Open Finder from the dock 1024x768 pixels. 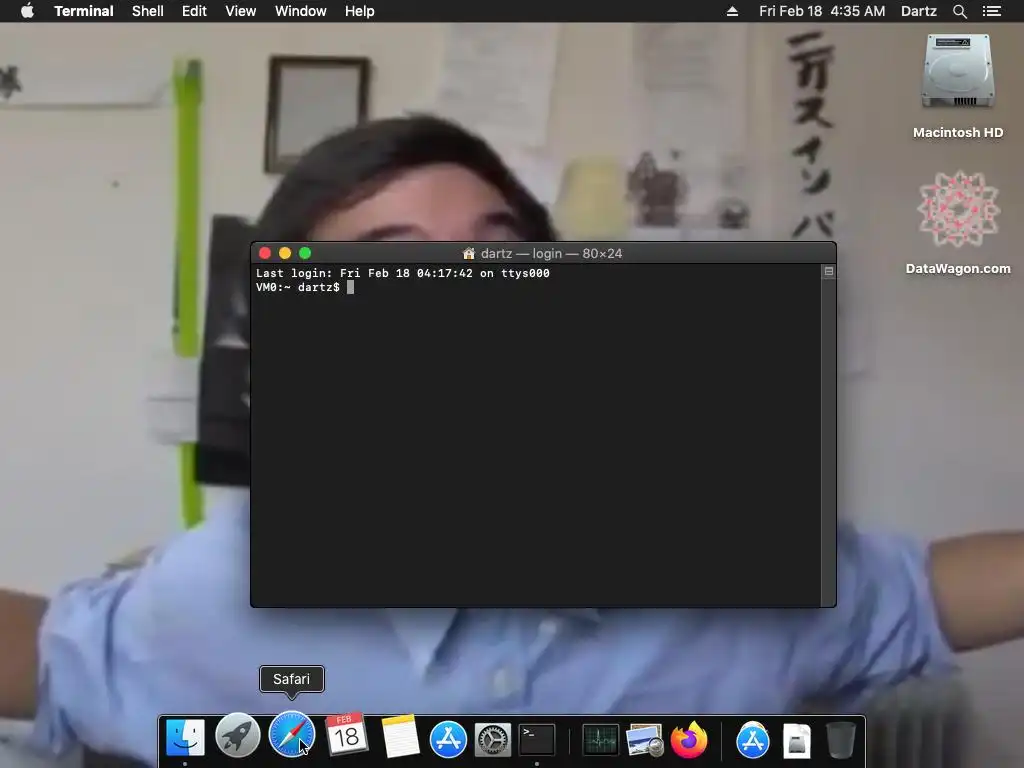point(185,739)
